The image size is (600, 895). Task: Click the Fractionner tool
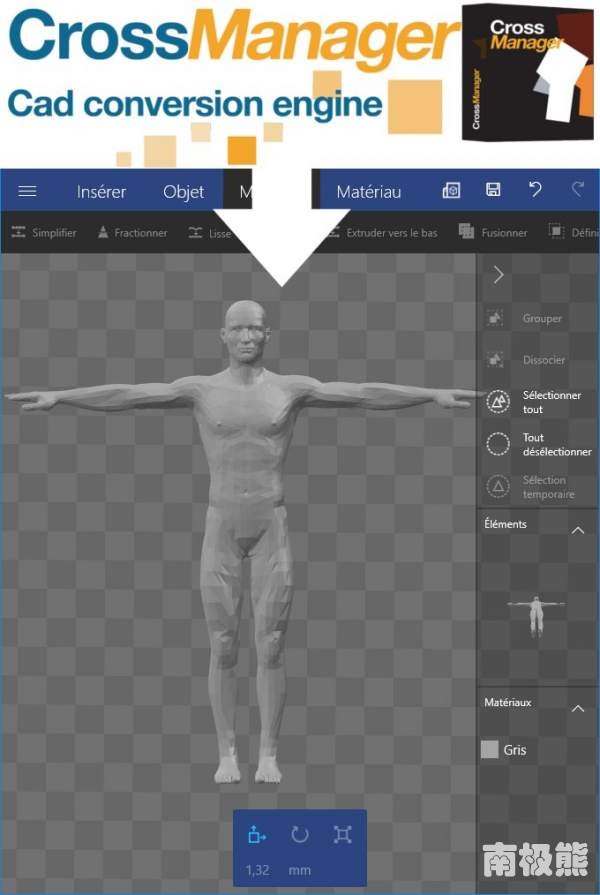[x=132, y=232]
